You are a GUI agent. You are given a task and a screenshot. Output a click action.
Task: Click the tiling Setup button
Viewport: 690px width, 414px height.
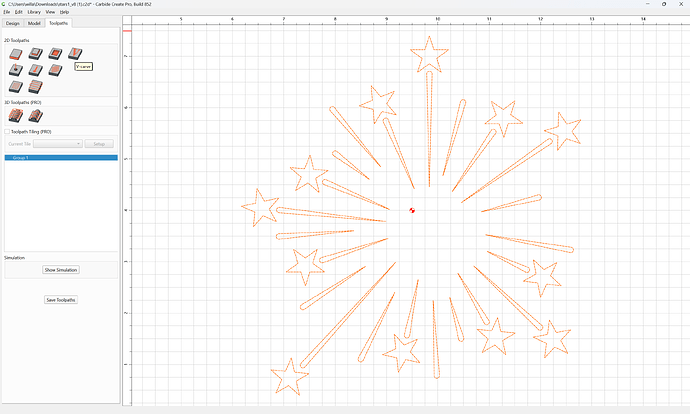click(99, 144)
